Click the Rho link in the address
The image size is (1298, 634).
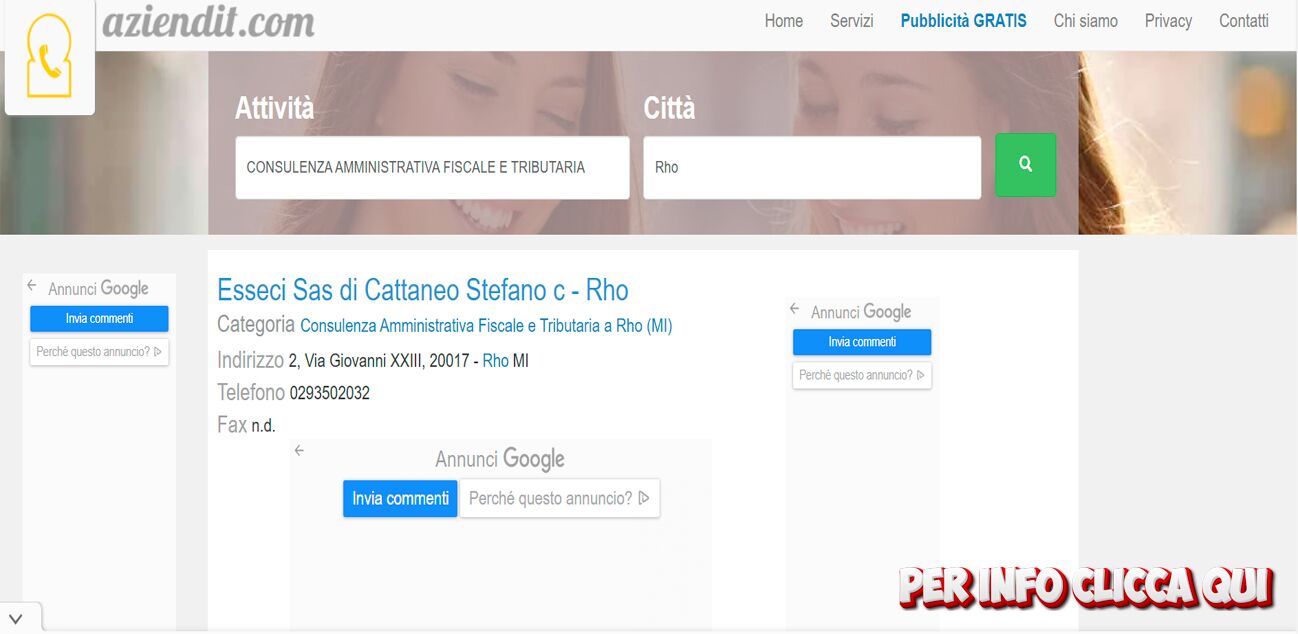click(x=495, y=361)
